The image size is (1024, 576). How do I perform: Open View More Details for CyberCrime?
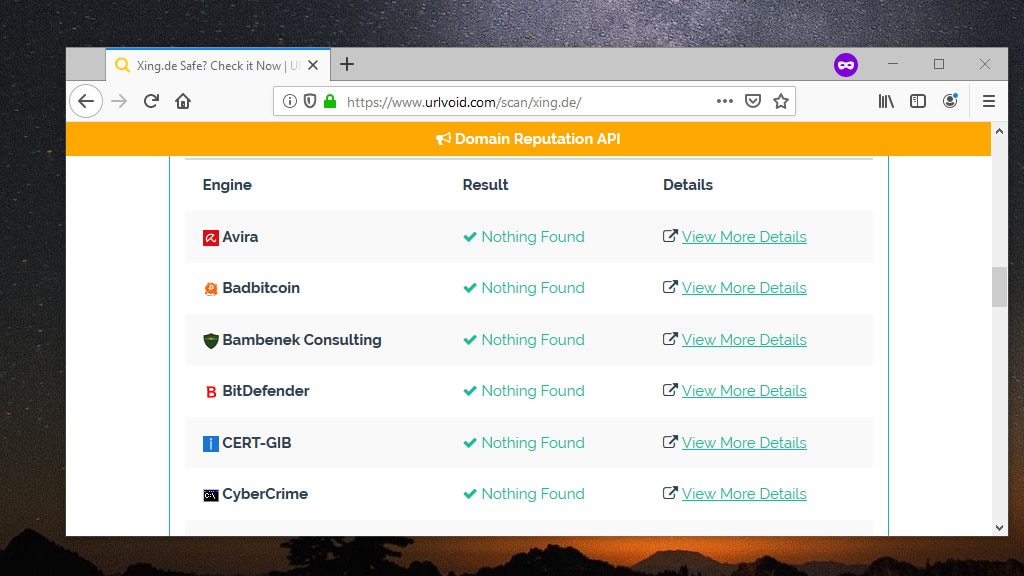[x=744, y=494]
